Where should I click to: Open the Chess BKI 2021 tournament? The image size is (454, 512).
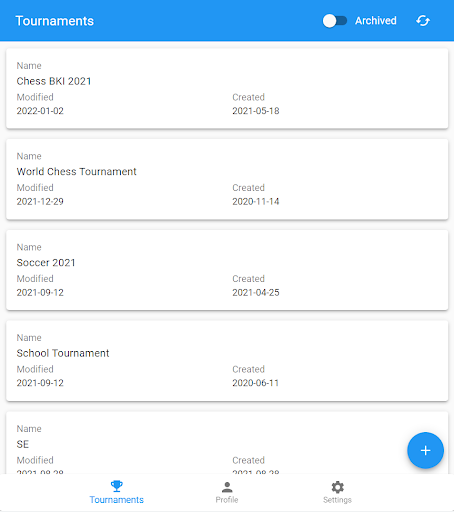coord(227,88)
